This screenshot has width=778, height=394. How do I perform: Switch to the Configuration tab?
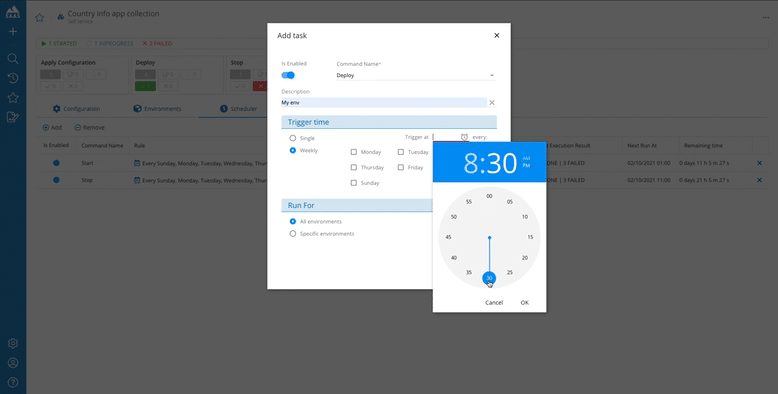(76, 109)
